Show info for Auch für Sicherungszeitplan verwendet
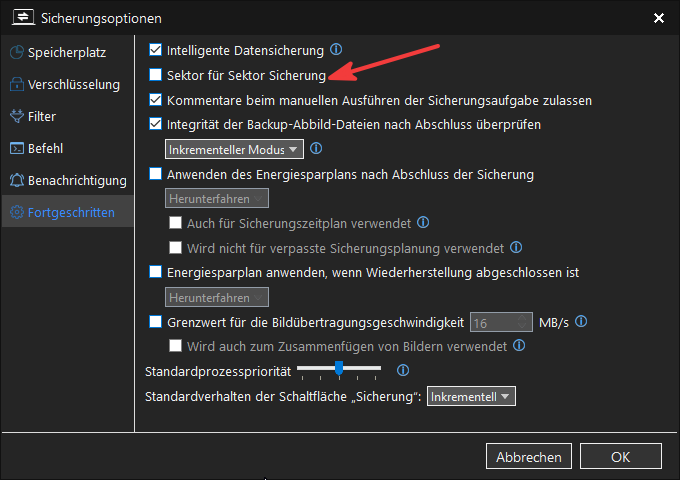 [423, 223]
